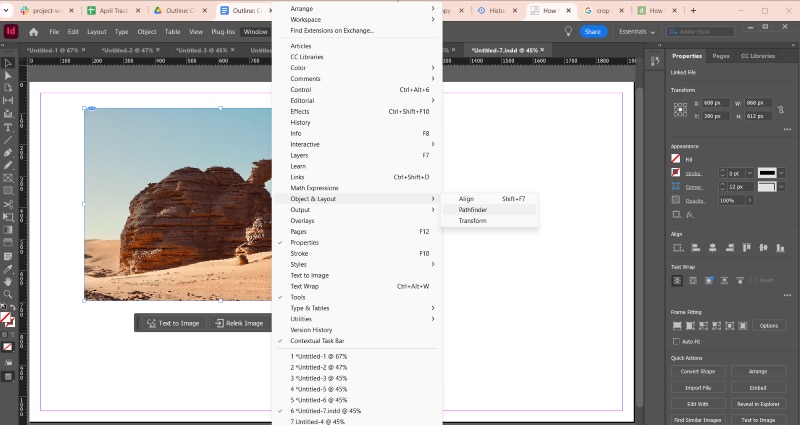
Task: Click the Embed quick action button
Action: tap(758, 388)
